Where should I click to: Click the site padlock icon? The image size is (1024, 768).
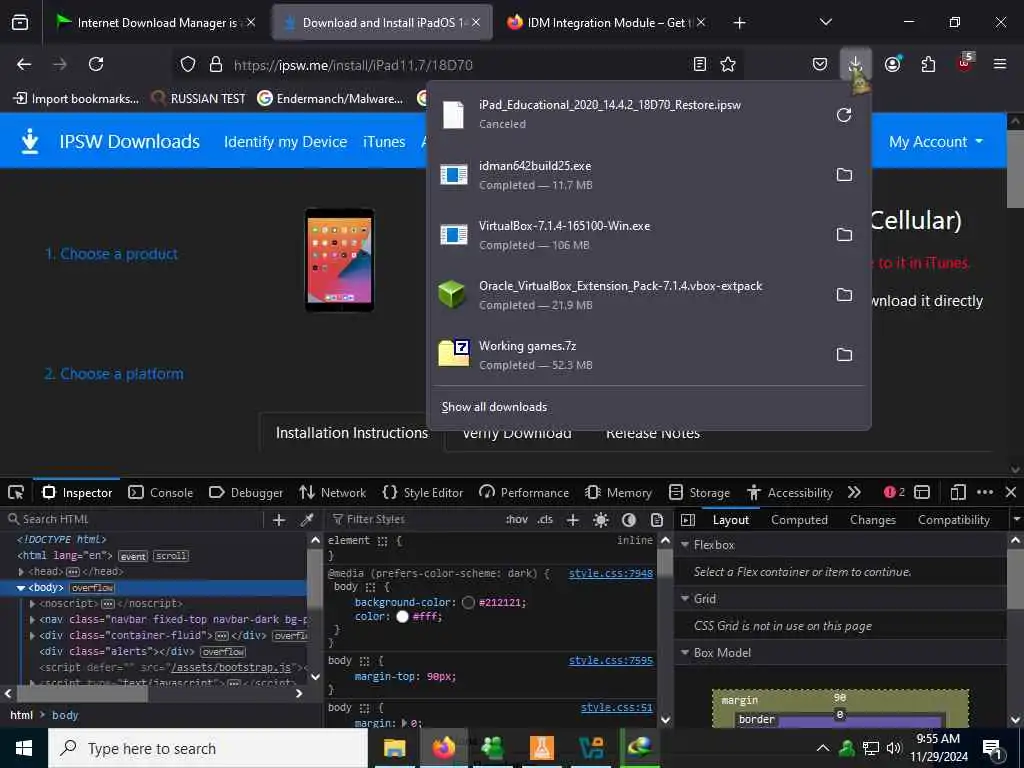point(216,64)
